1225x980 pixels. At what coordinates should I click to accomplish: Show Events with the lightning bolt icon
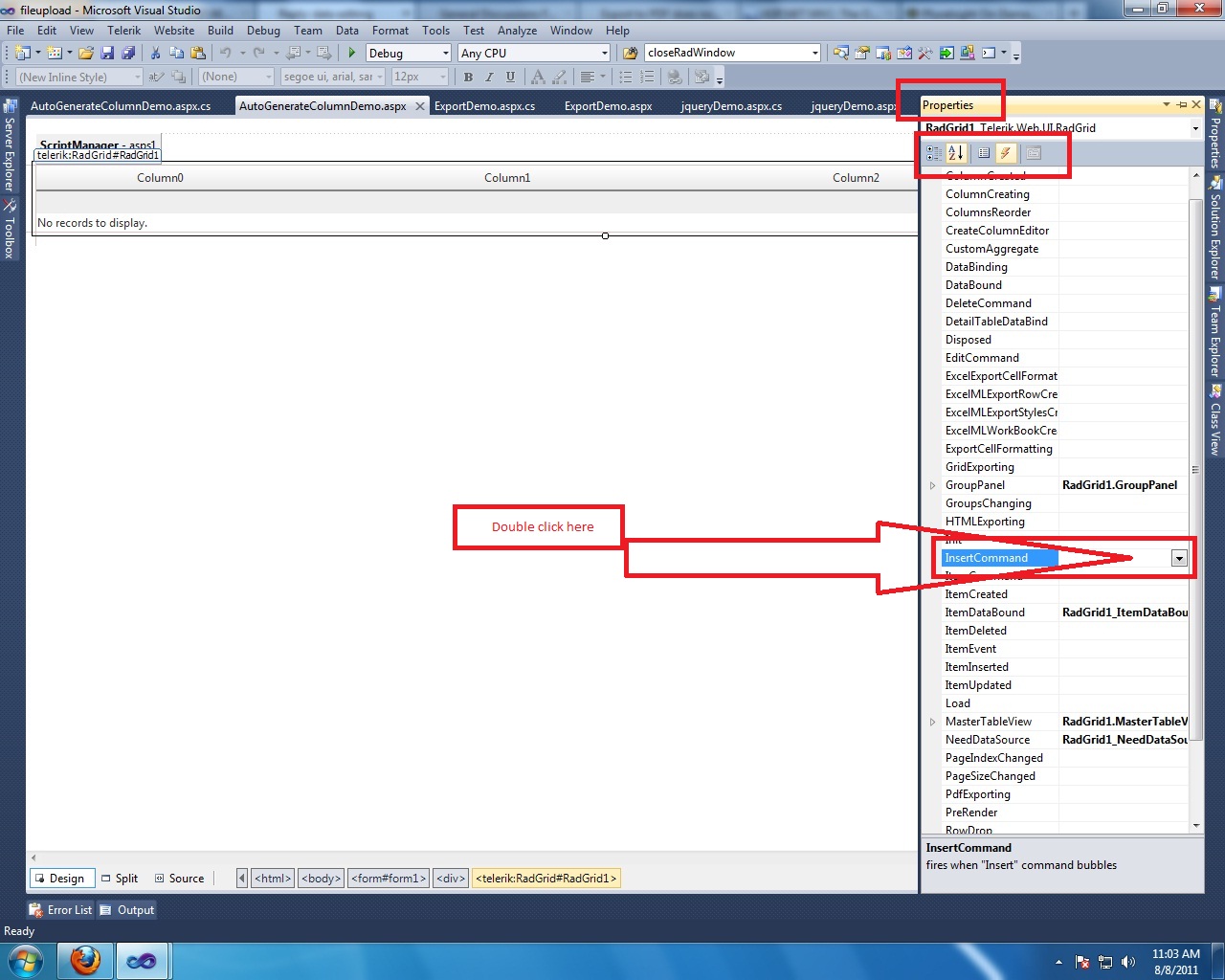click(1005, 152)
